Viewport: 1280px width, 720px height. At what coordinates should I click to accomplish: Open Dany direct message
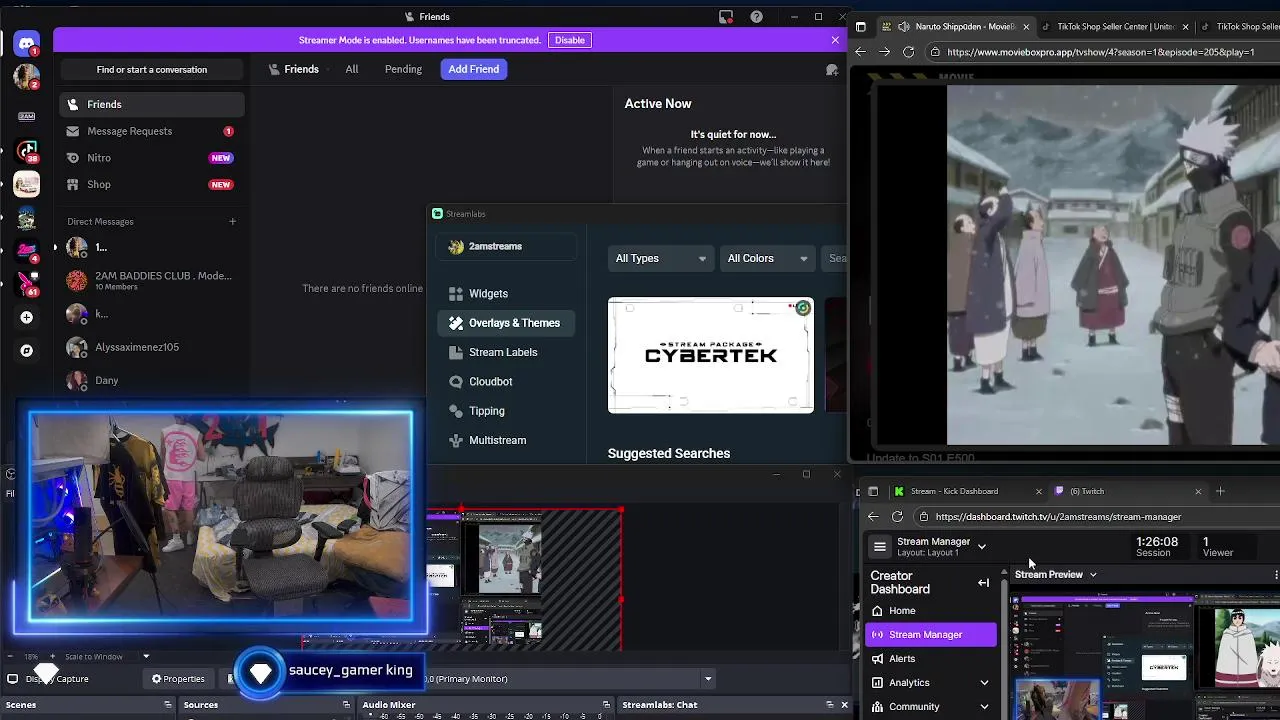(151, 380)
